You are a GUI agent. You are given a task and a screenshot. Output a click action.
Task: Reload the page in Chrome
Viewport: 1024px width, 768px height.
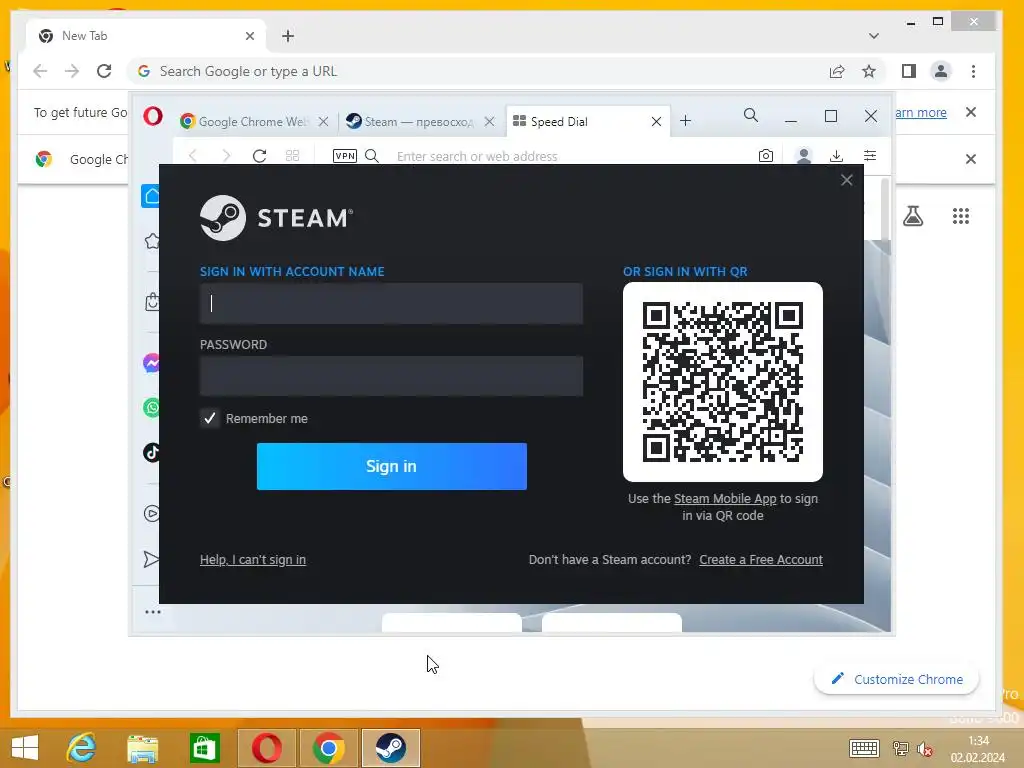(104, 71)
